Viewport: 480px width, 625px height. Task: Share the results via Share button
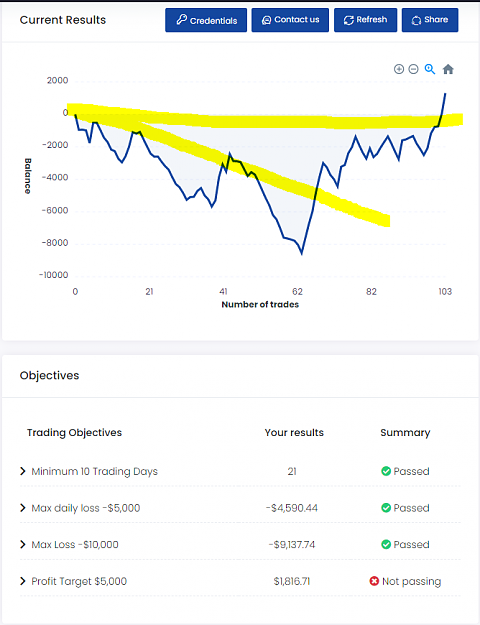pyautogui.click(x=430, y=20)
